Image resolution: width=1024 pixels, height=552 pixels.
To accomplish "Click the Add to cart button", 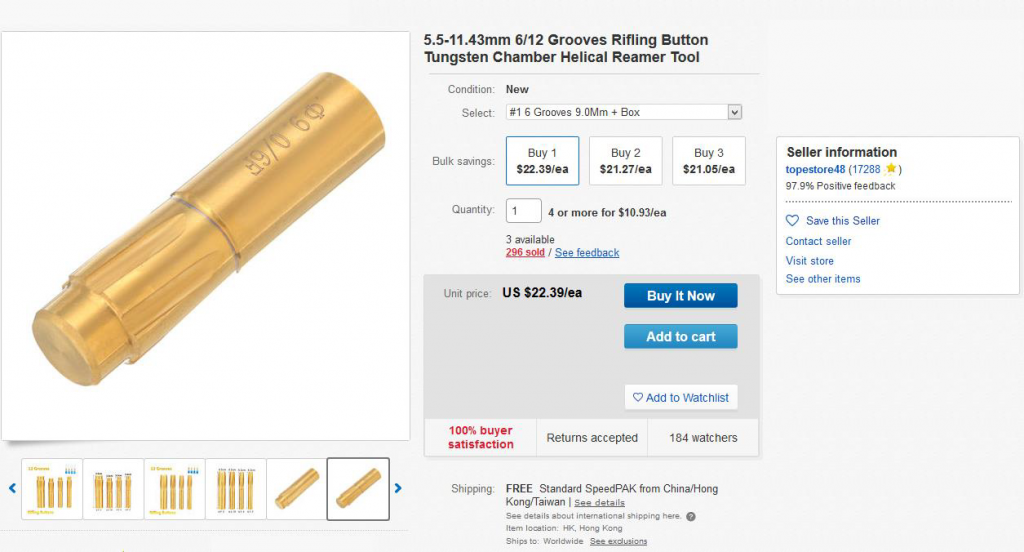I will (680, 336).
